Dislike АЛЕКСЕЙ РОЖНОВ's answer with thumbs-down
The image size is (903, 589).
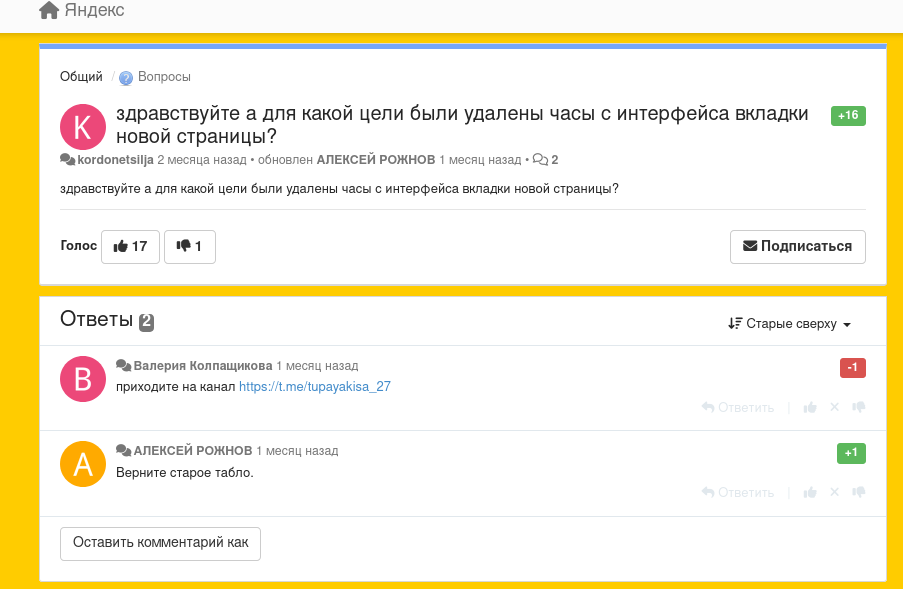858,493
